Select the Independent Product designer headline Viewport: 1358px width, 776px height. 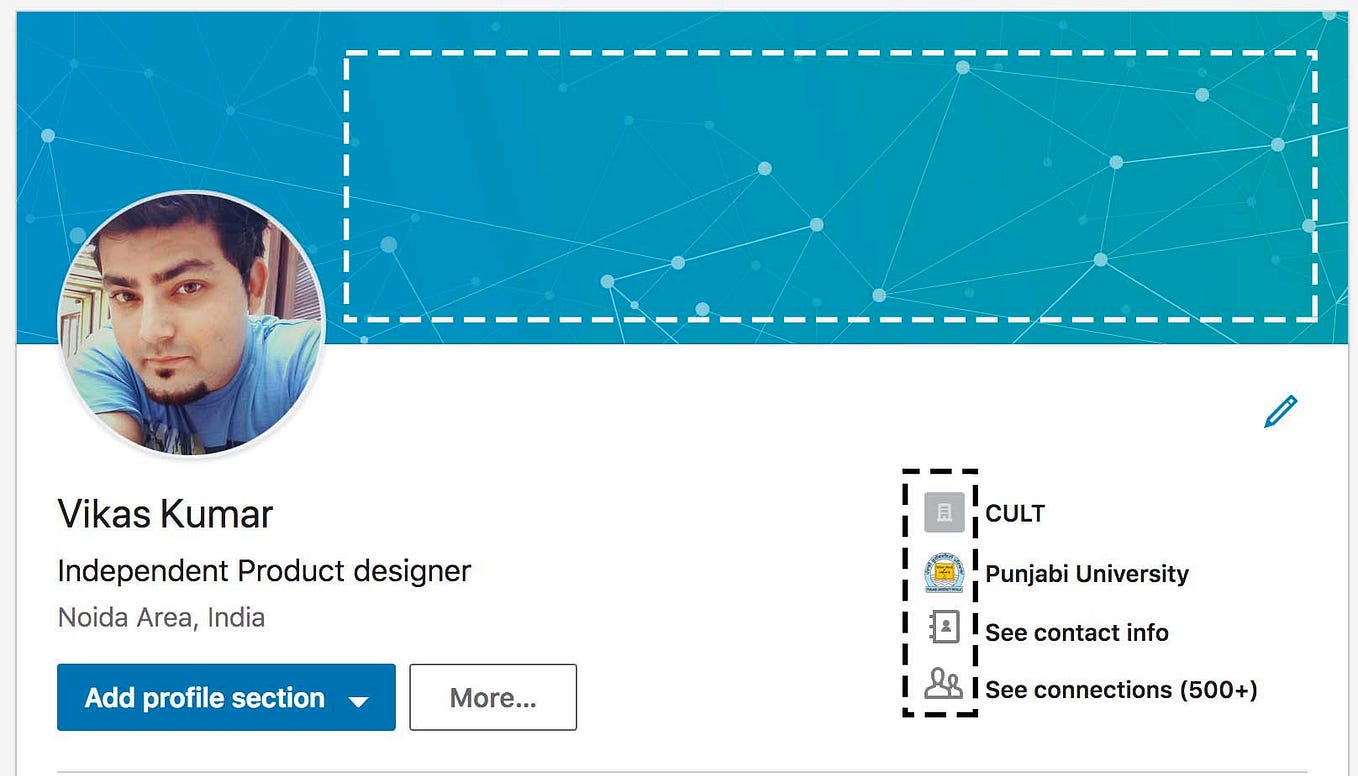(264, 570)
